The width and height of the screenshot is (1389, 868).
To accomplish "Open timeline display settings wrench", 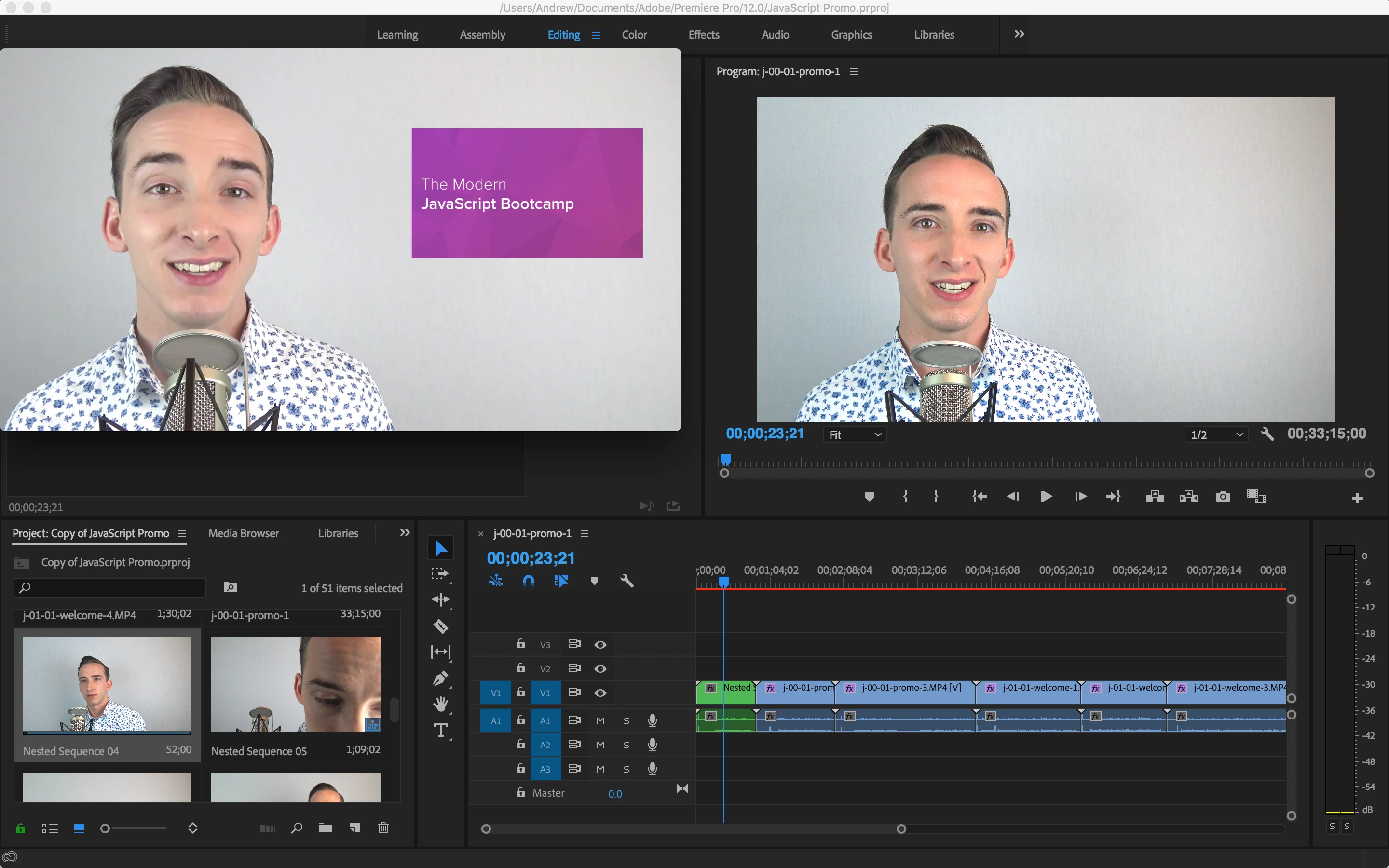I will coord(627,581).
